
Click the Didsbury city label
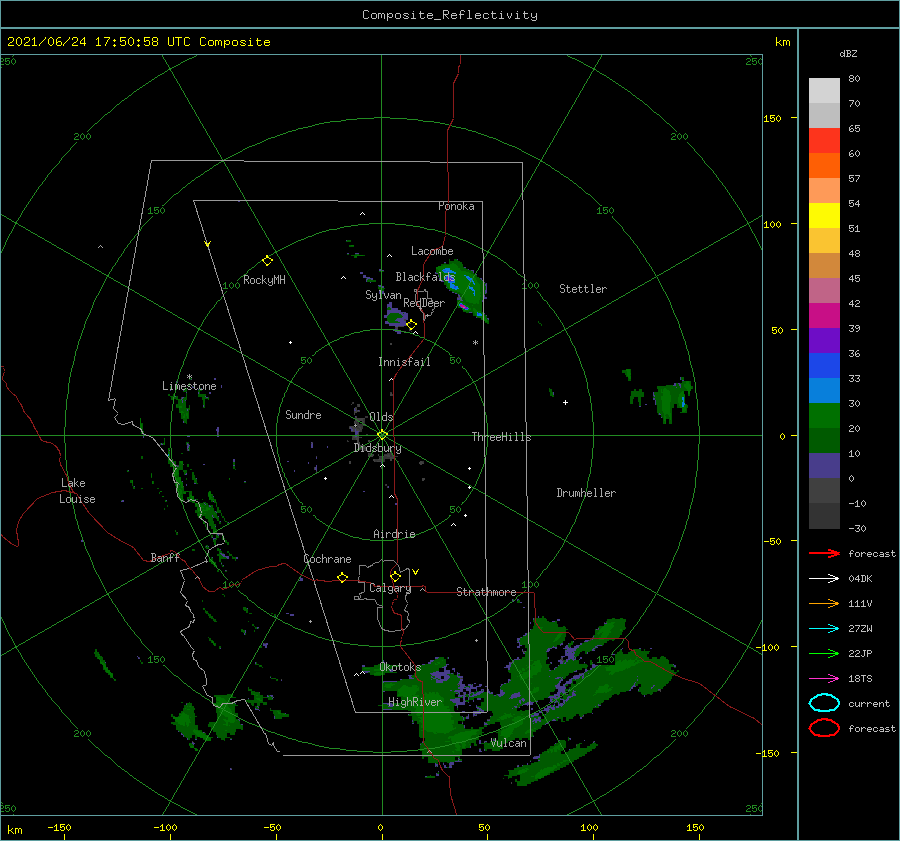(x=377, y=448)
